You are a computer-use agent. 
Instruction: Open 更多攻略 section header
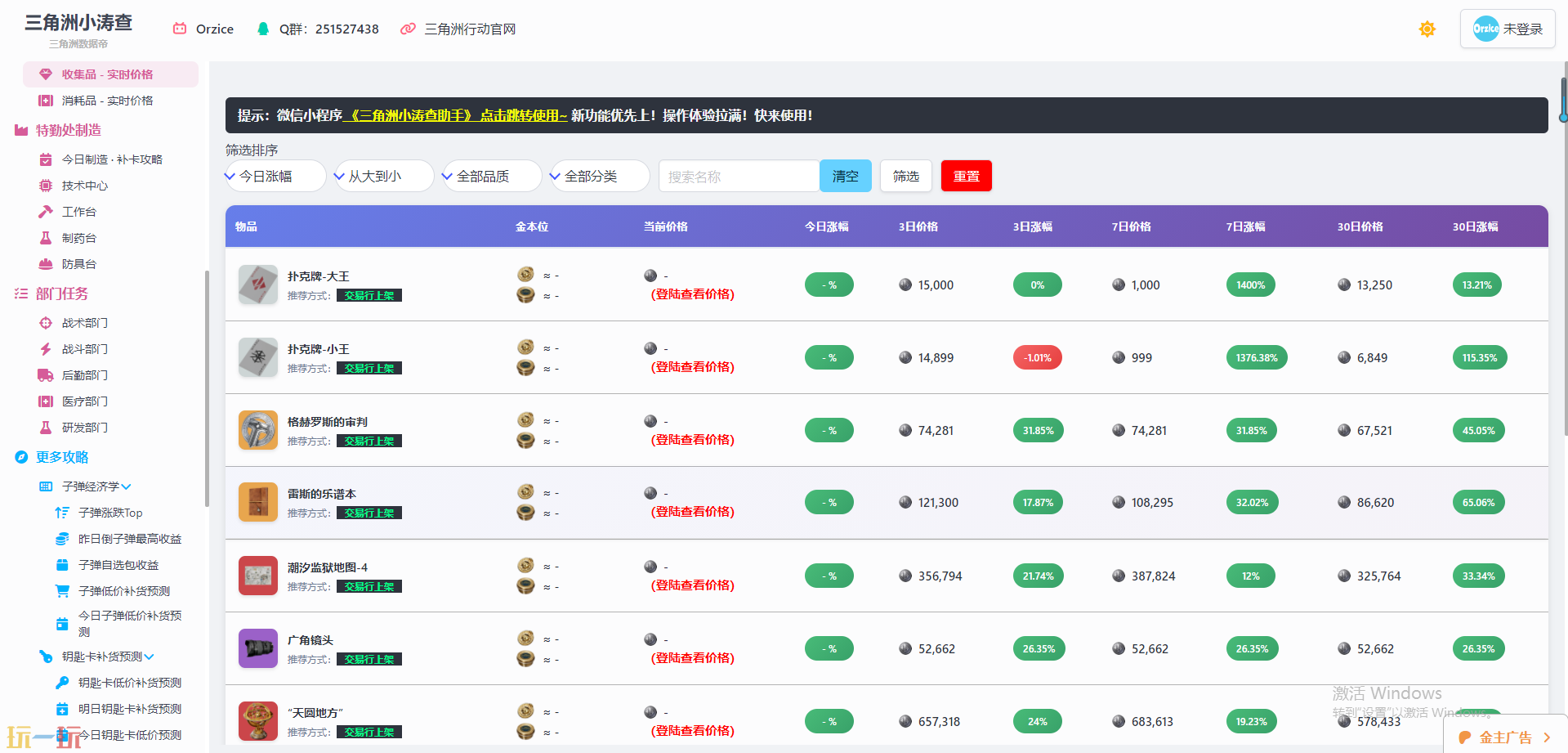tap(62, 457)
